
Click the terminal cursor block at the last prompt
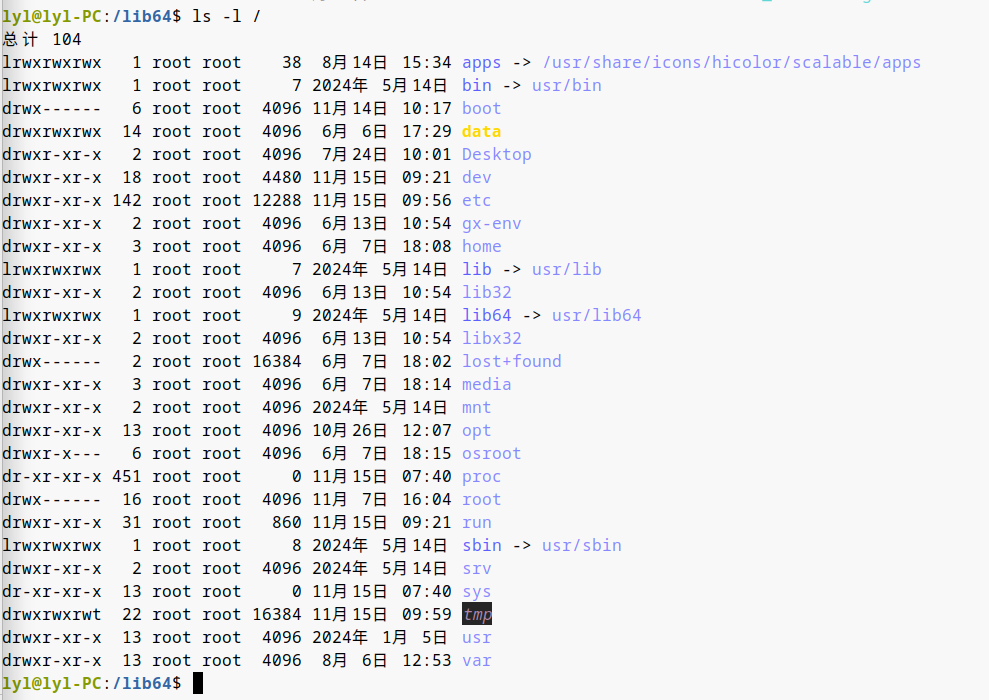coord(197,683)
